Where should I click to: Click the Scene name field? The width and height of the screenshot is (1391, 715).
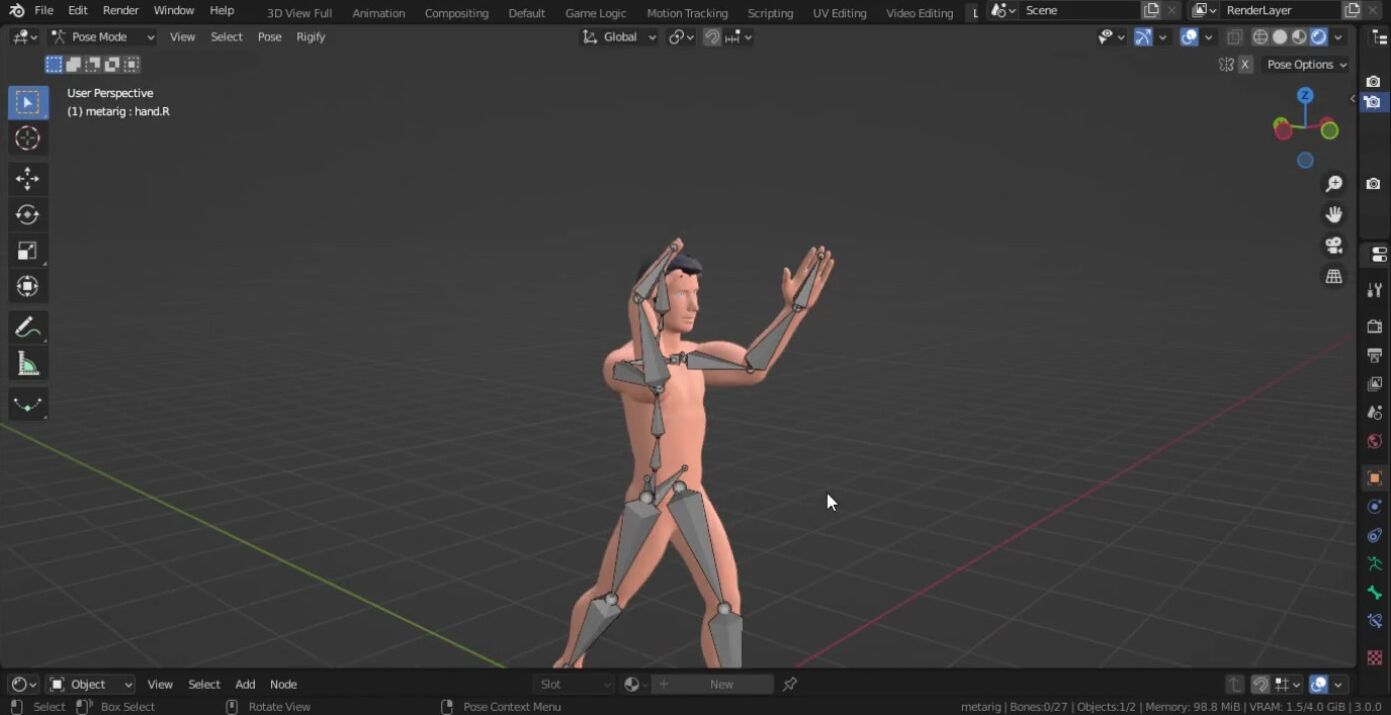click(x=1078, y=11)
